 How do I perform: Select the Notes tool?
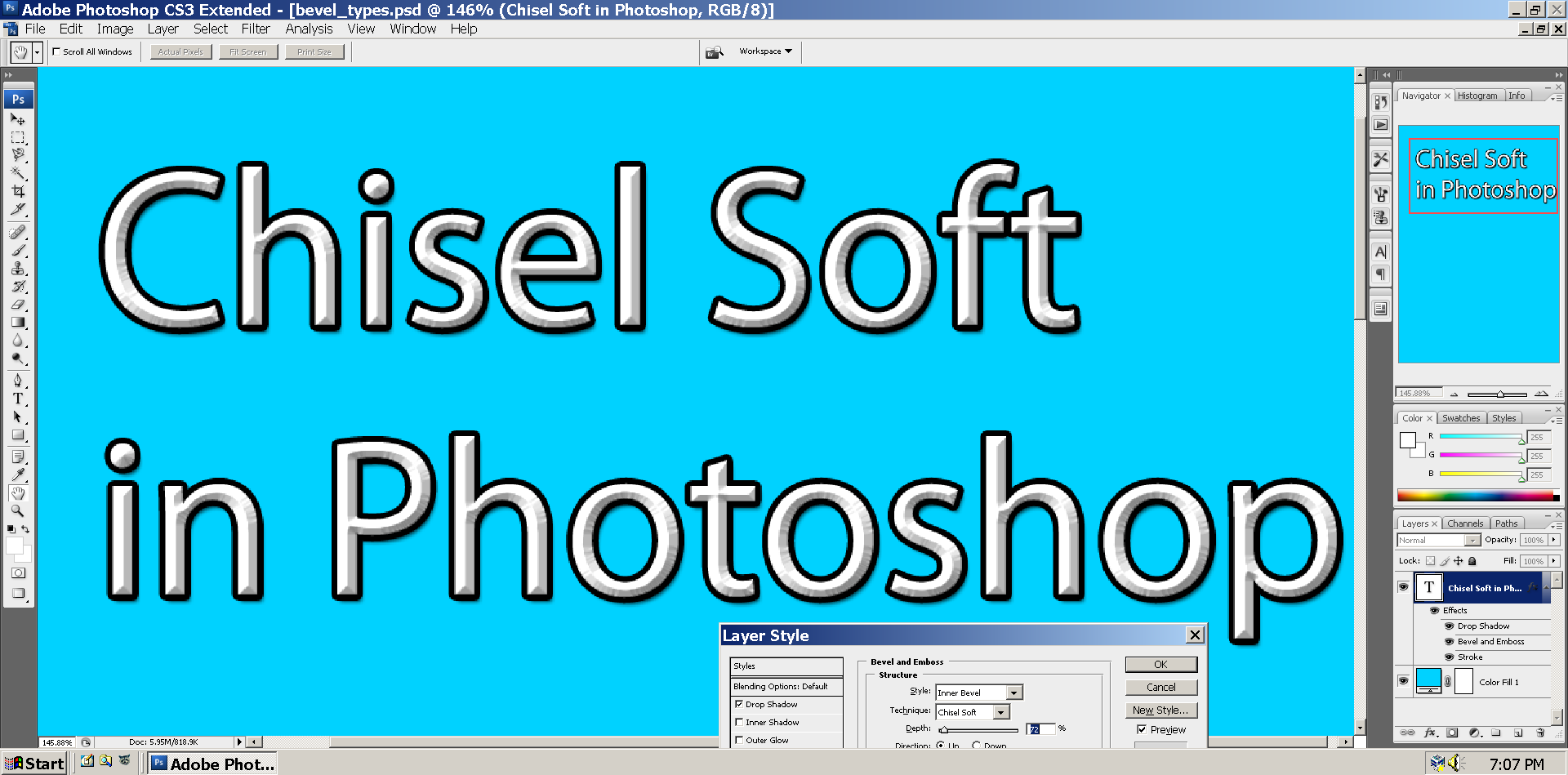[17, 457]
